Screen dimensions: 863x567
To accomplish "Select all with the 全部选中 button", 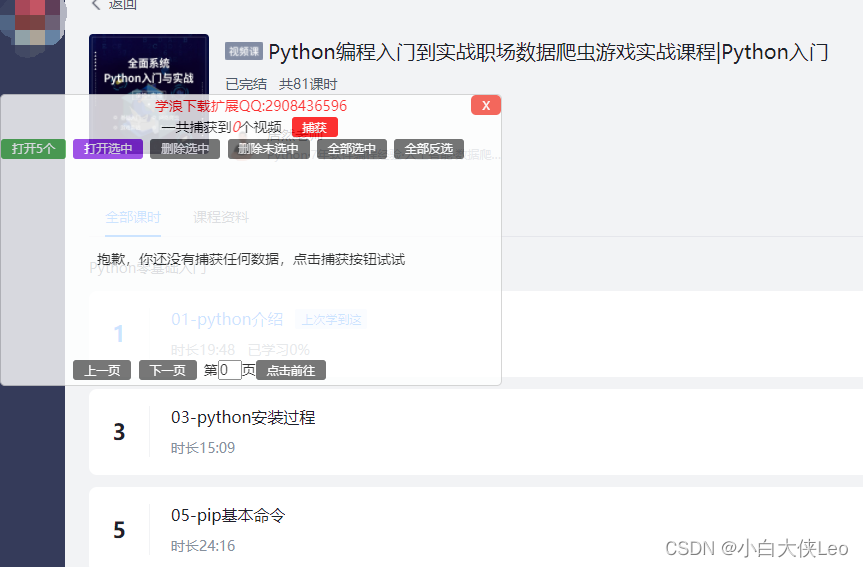I will pyautogui.click(x=352, y=149).
